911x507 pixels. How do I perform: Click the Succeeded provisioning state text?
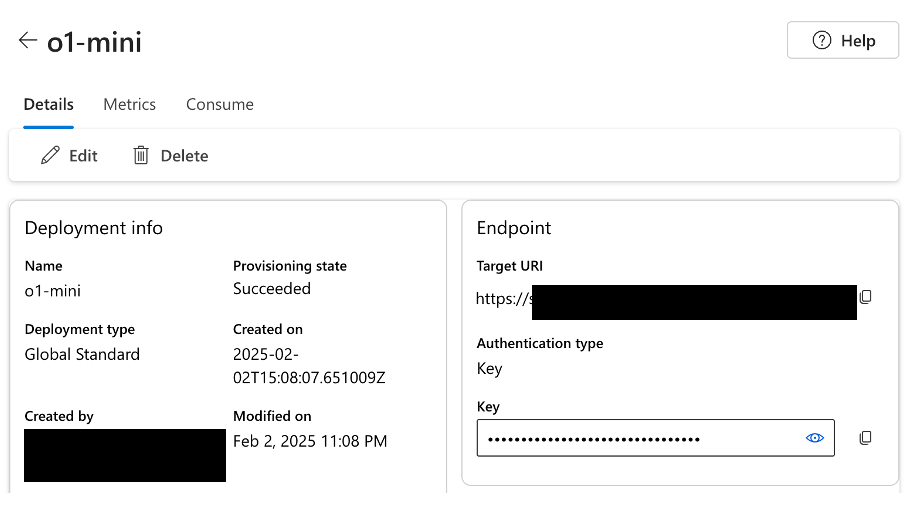[x=271, y=289]
